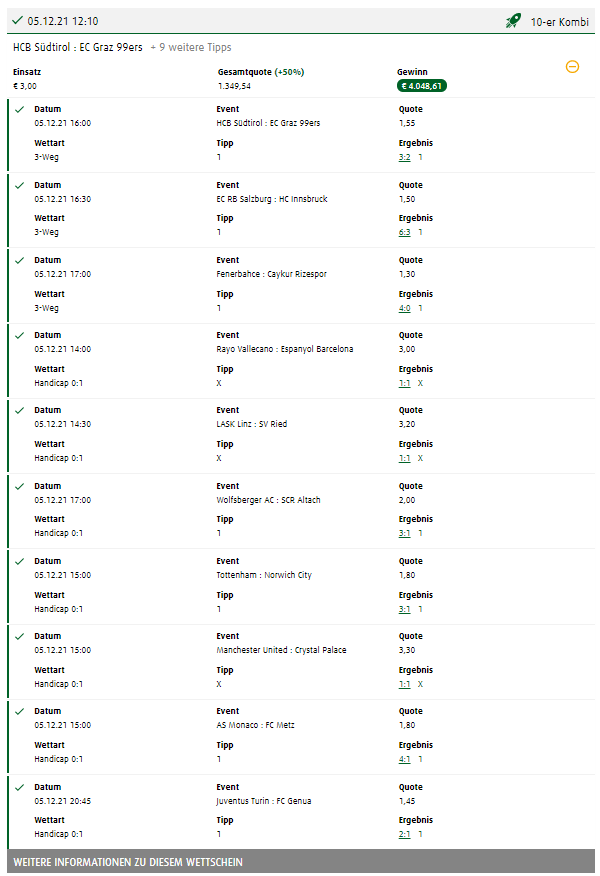Click the won checkmark for Tottenham row
Image resolution: width=600 pixels, height=876 pixels.
pyautogui.click(x=20, y=561)
